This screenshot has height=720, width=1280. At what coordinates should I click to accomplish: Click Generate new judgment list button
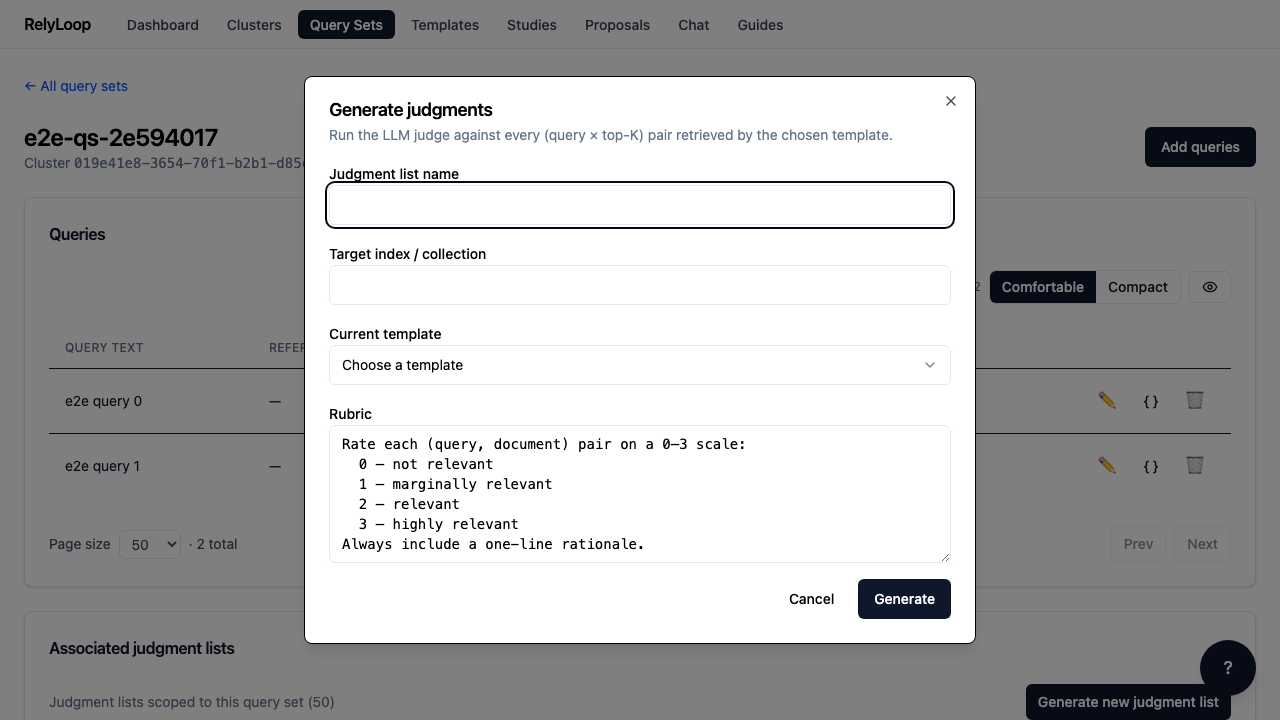coord(1128,702)
